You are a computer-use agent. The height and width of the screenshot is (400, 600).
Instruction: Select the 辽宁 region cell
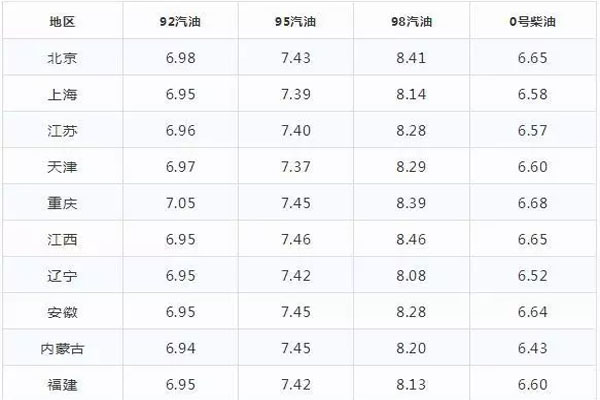(62, 276)
